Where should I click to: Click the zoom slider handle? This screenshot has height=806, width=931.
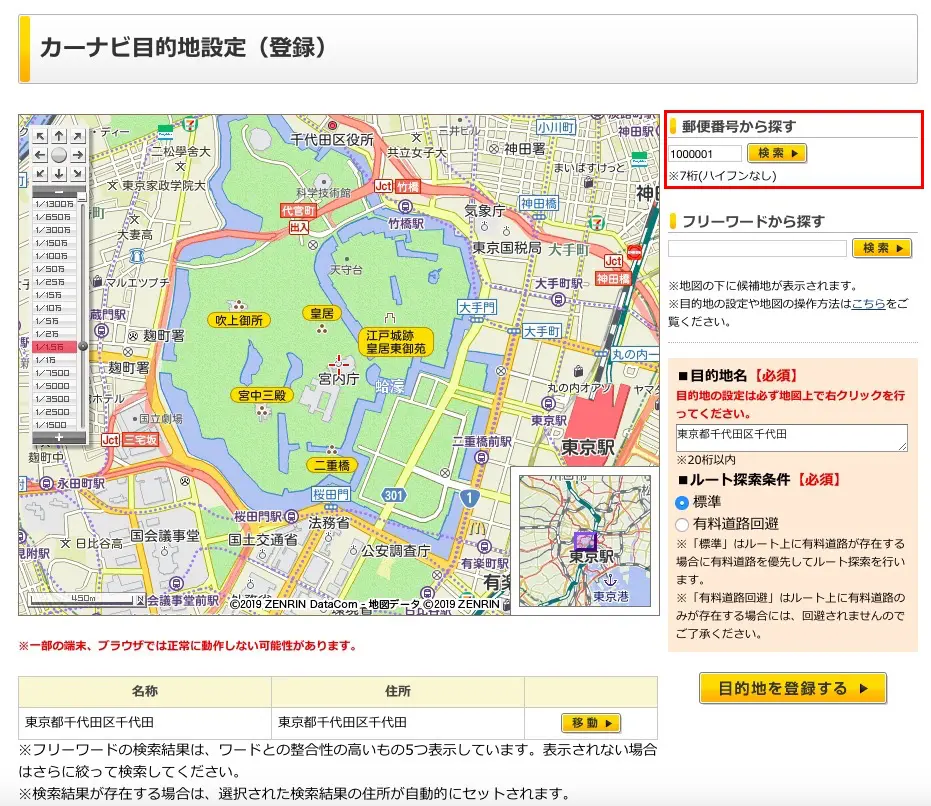[x=82, y=346]
